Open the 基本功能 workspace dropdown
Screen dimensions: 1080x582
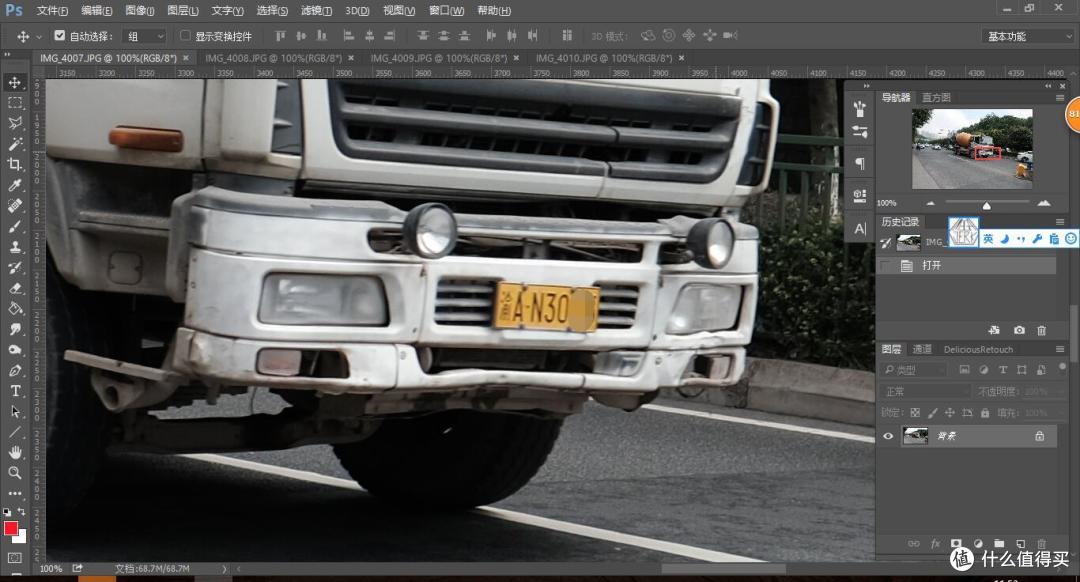point(1028,36)
